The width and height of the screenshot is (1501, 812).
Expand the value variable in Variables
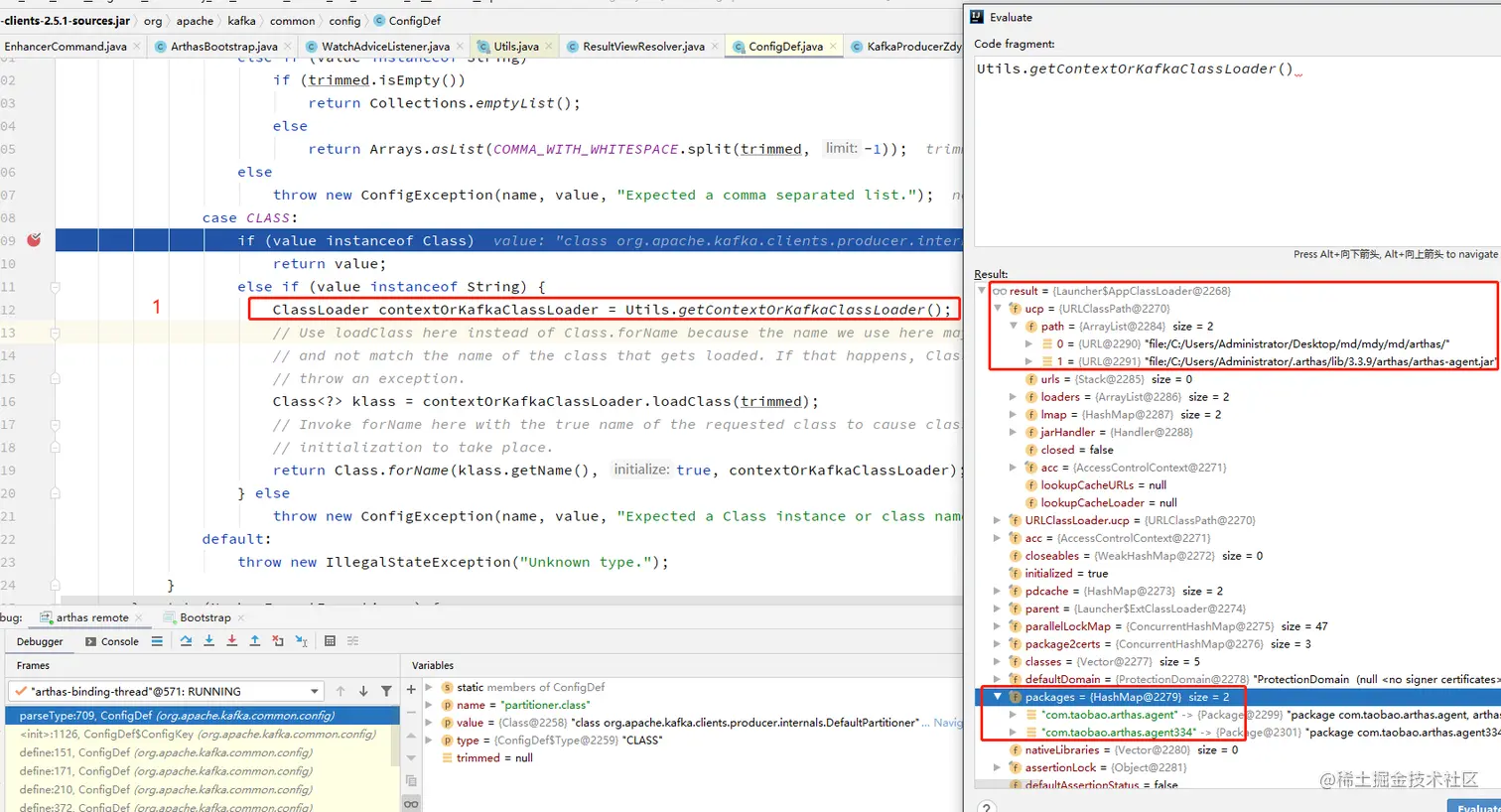coord(429,723)
